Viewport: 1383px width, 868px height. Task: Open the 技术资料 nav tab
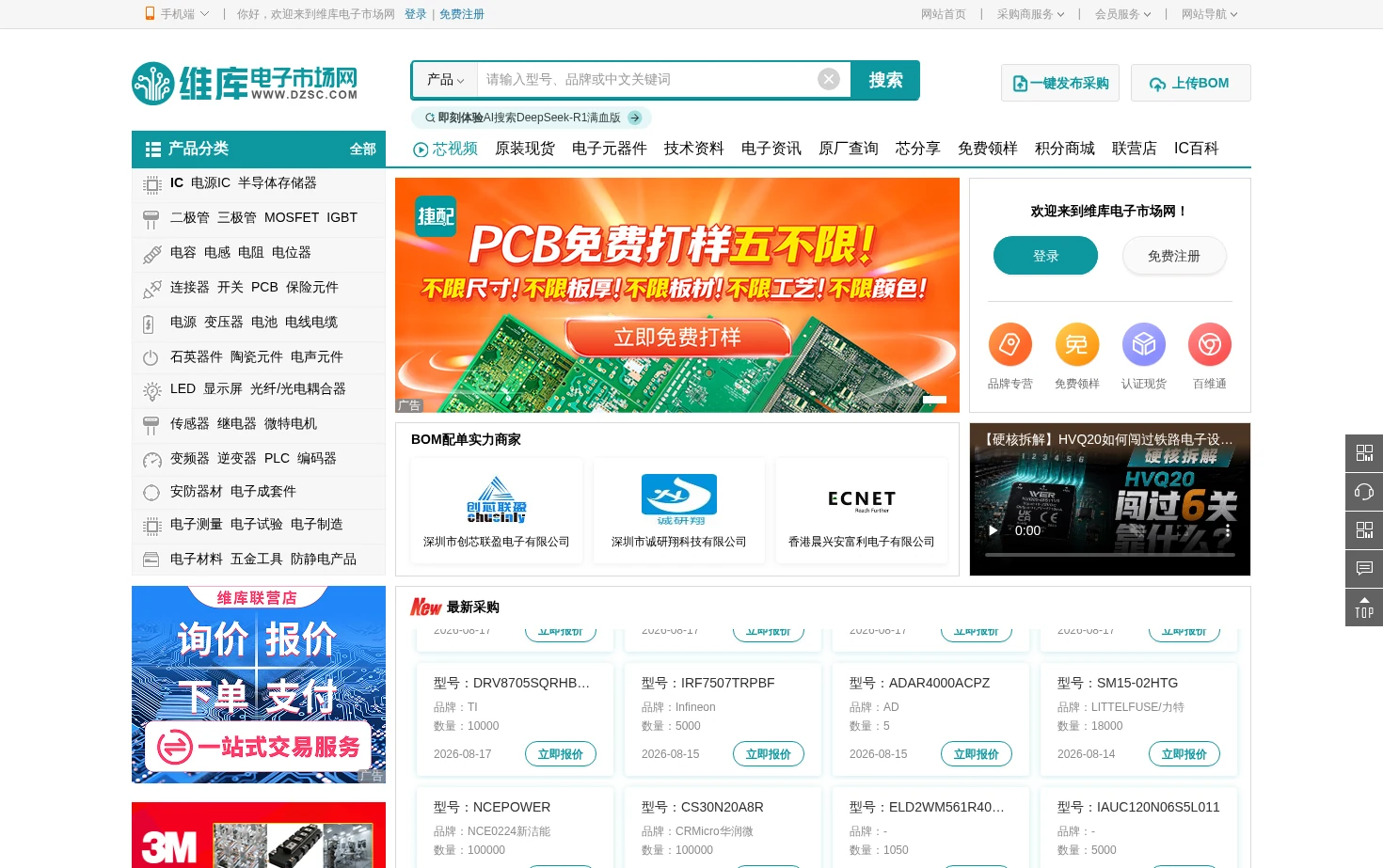coord(694,149)
